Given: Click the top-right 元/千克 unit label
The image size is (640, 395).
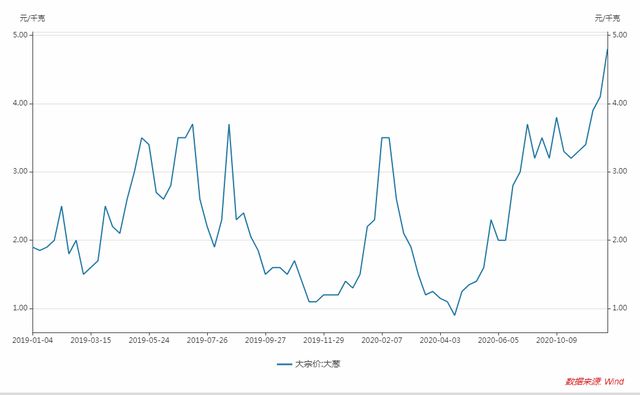Looking at the screenshot, I should (x=607, y=18).
